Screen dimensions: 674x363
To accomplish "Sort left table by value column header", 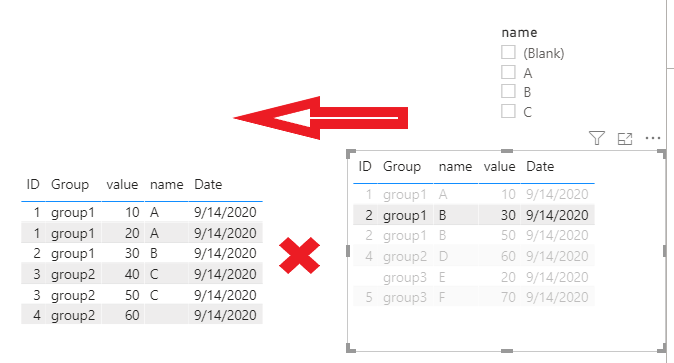I will [122, 185].
